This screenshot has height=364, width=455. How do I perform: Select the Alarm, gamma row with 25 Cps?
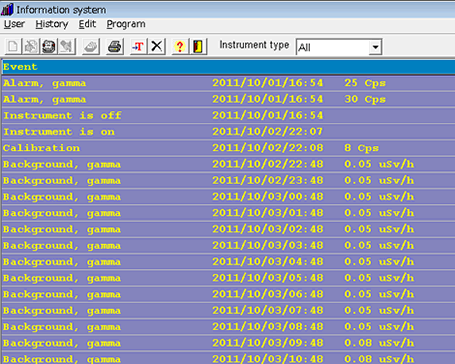tap(228, 83)
